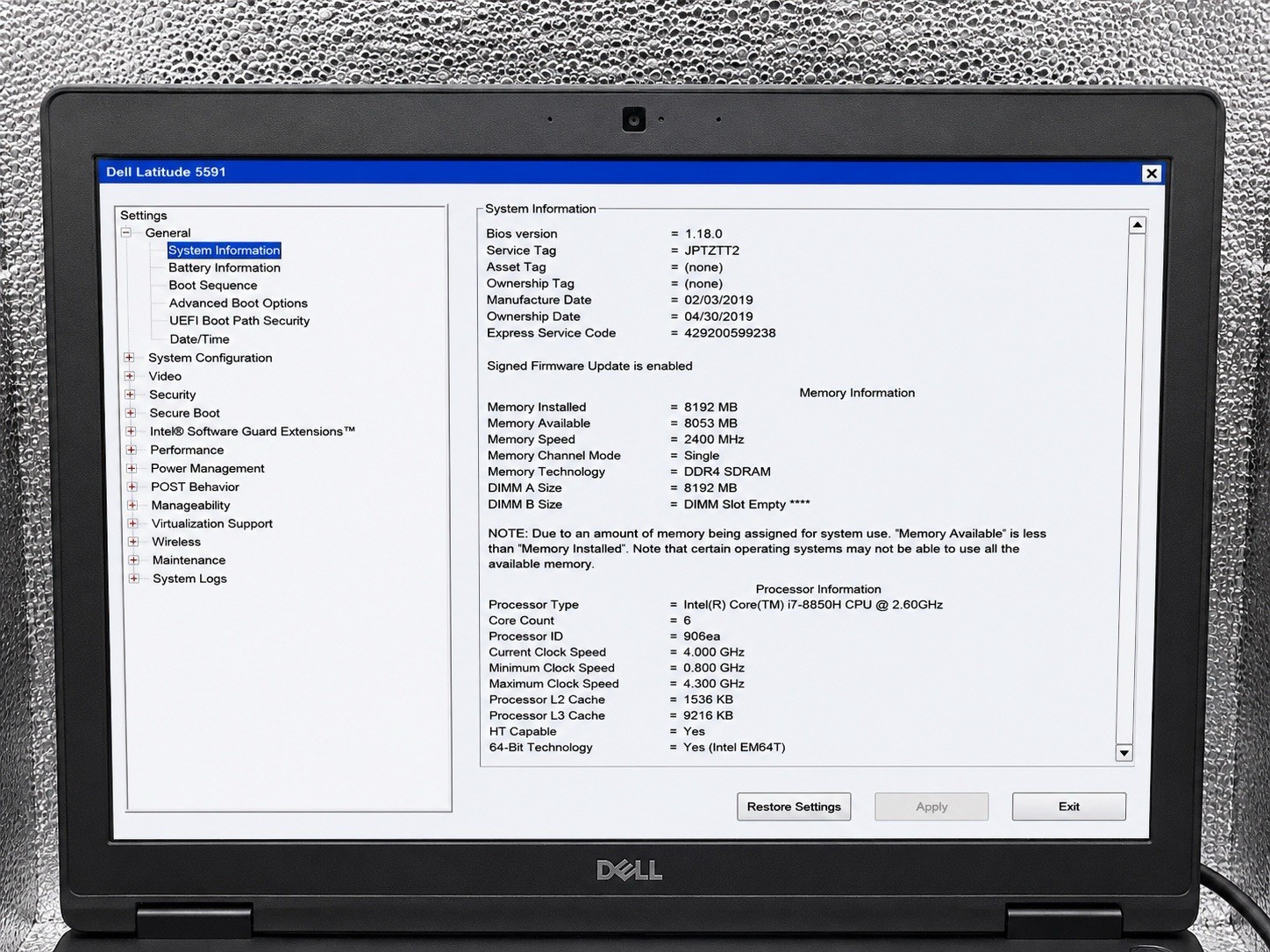The height and width of the screenshot is (952, 1270).
Task: Select Secure Boot category label
Action: click(185, 413)
